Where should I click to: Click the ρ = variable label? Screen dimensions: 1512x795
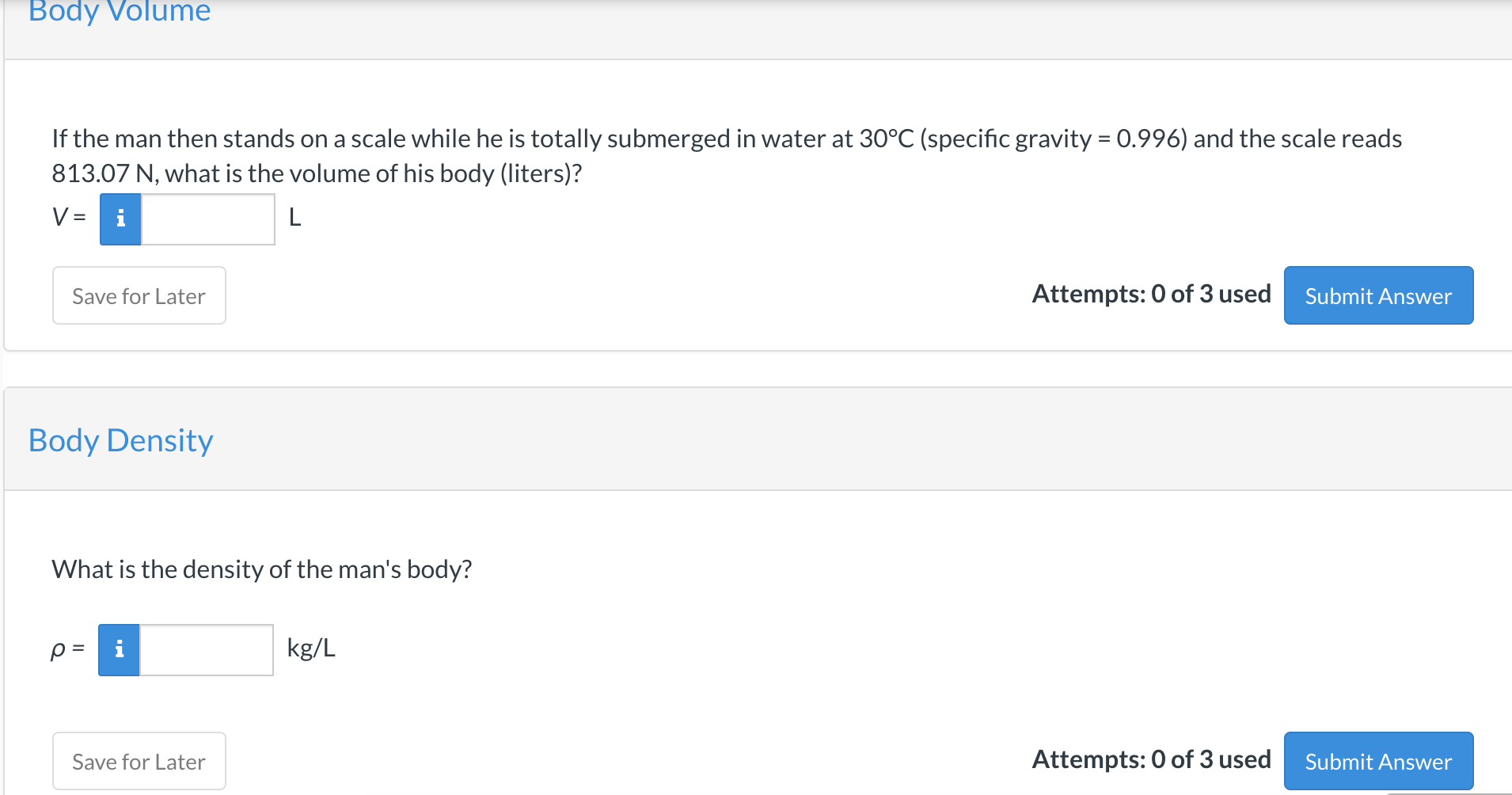[67, 649]
